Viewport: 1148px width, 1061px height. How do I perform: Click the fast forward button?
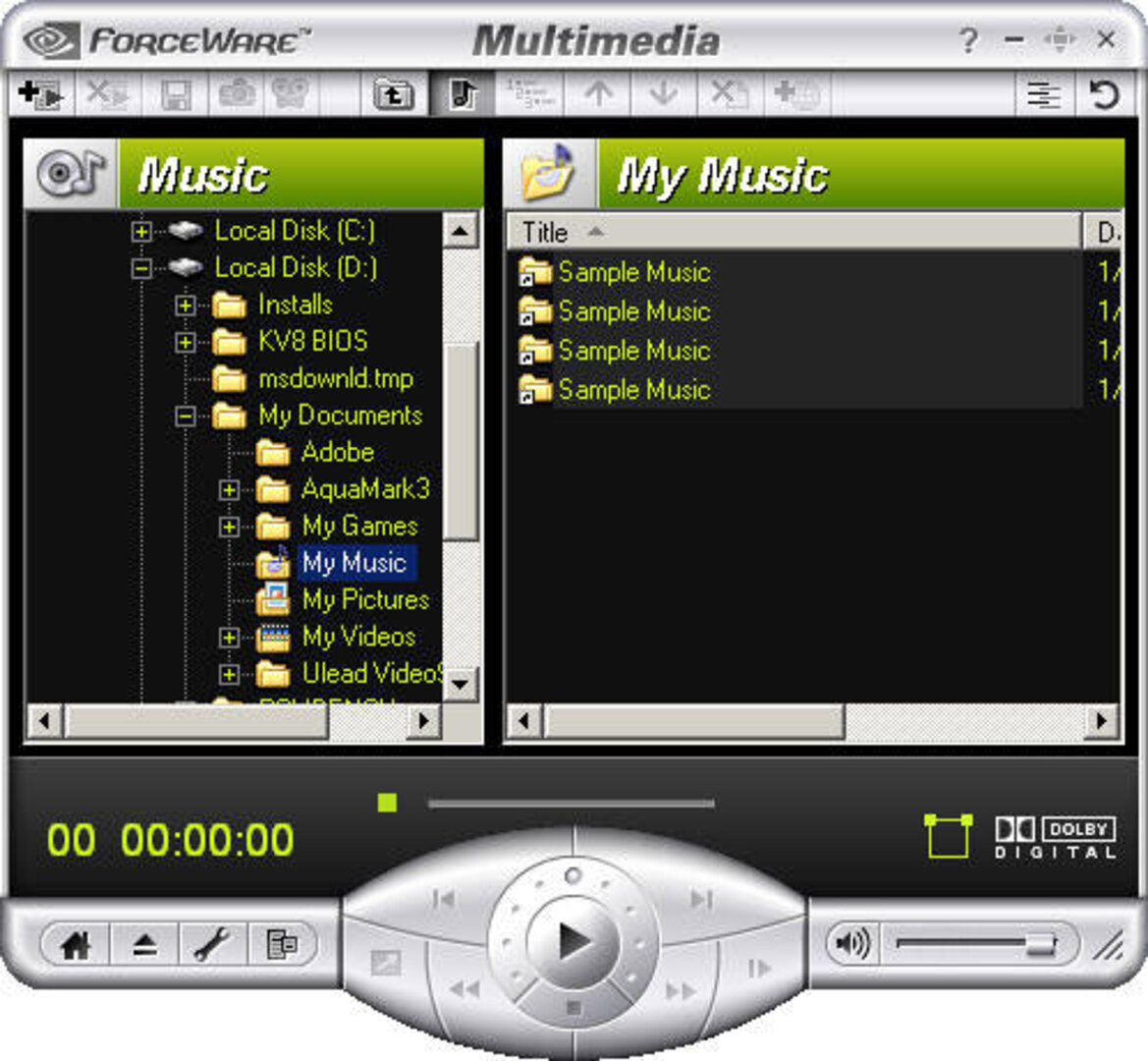681,991
